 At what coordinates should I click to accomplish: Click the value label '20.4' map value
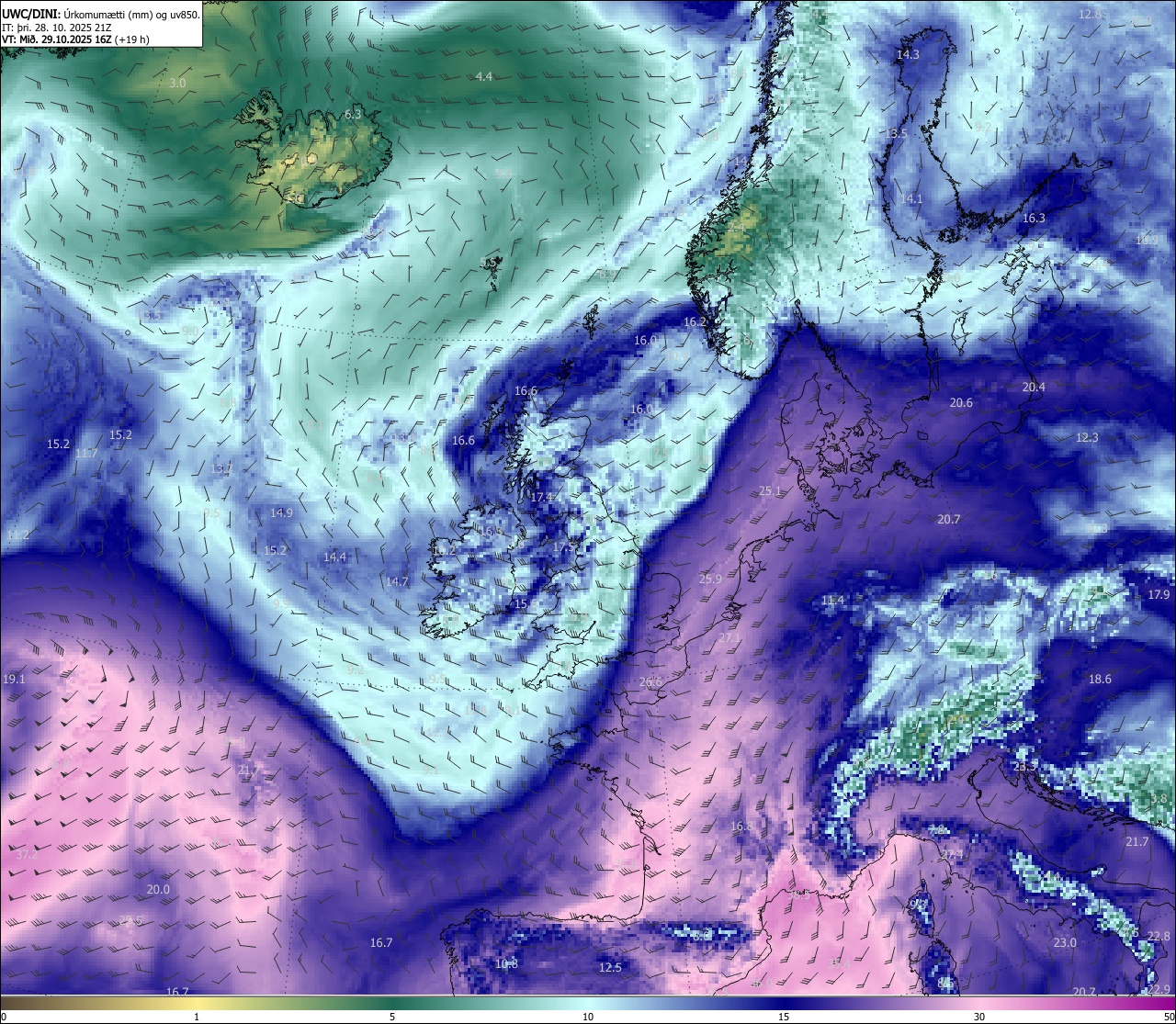pyautogui.click(x=1034, y=388)
